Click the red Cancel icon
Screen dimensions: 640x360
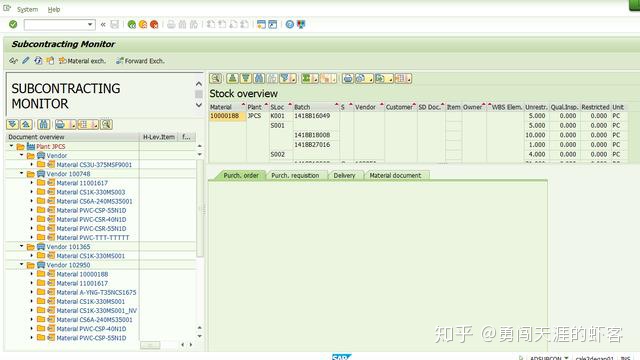pyautogui.click(x=154, y=24)
